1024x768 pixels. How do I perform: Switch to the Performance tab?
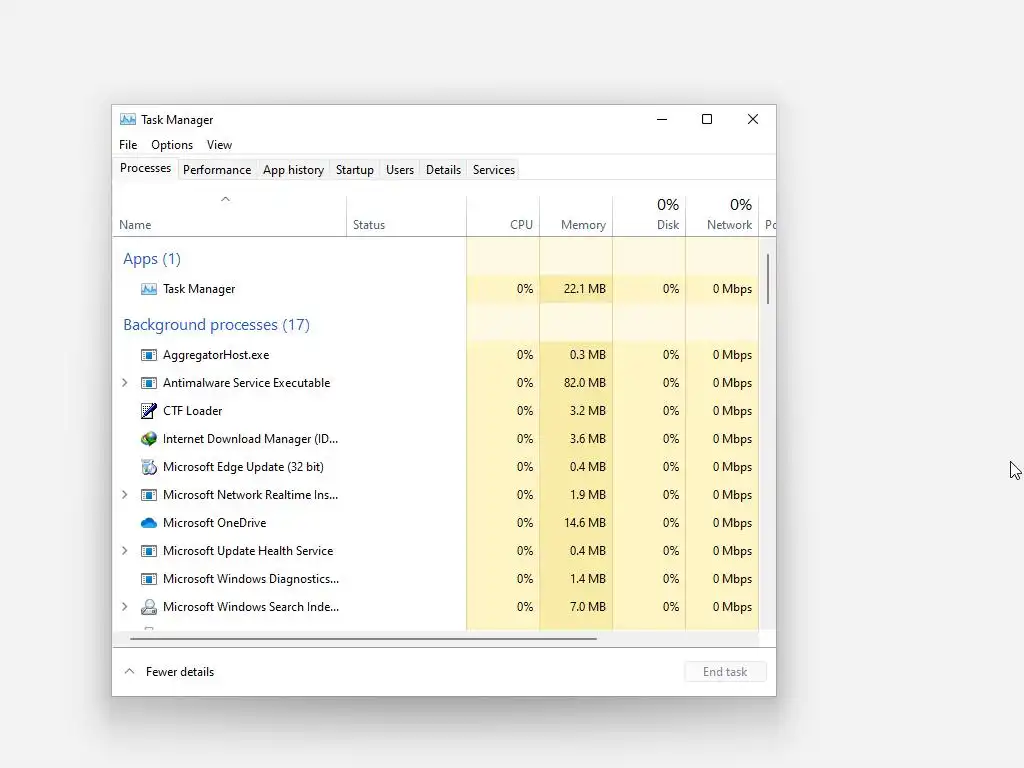217,170
